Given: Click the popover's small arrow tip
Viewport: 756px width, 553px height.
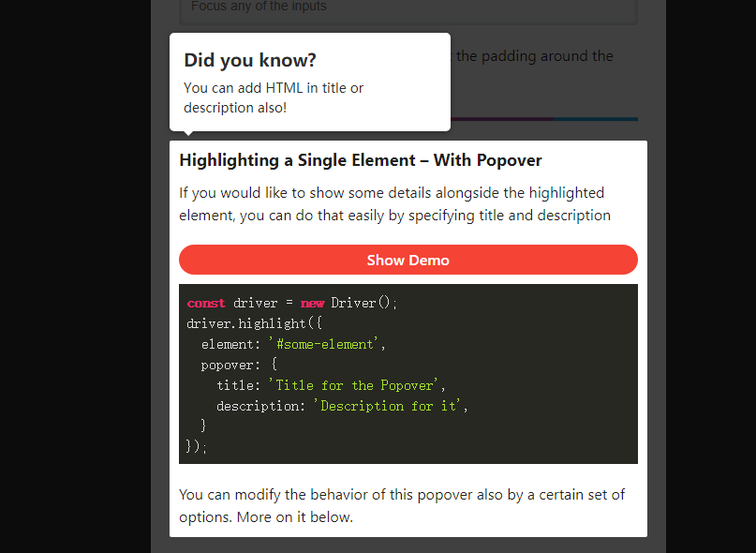Looking at the screenshot, I should click(x=186, y=135).
